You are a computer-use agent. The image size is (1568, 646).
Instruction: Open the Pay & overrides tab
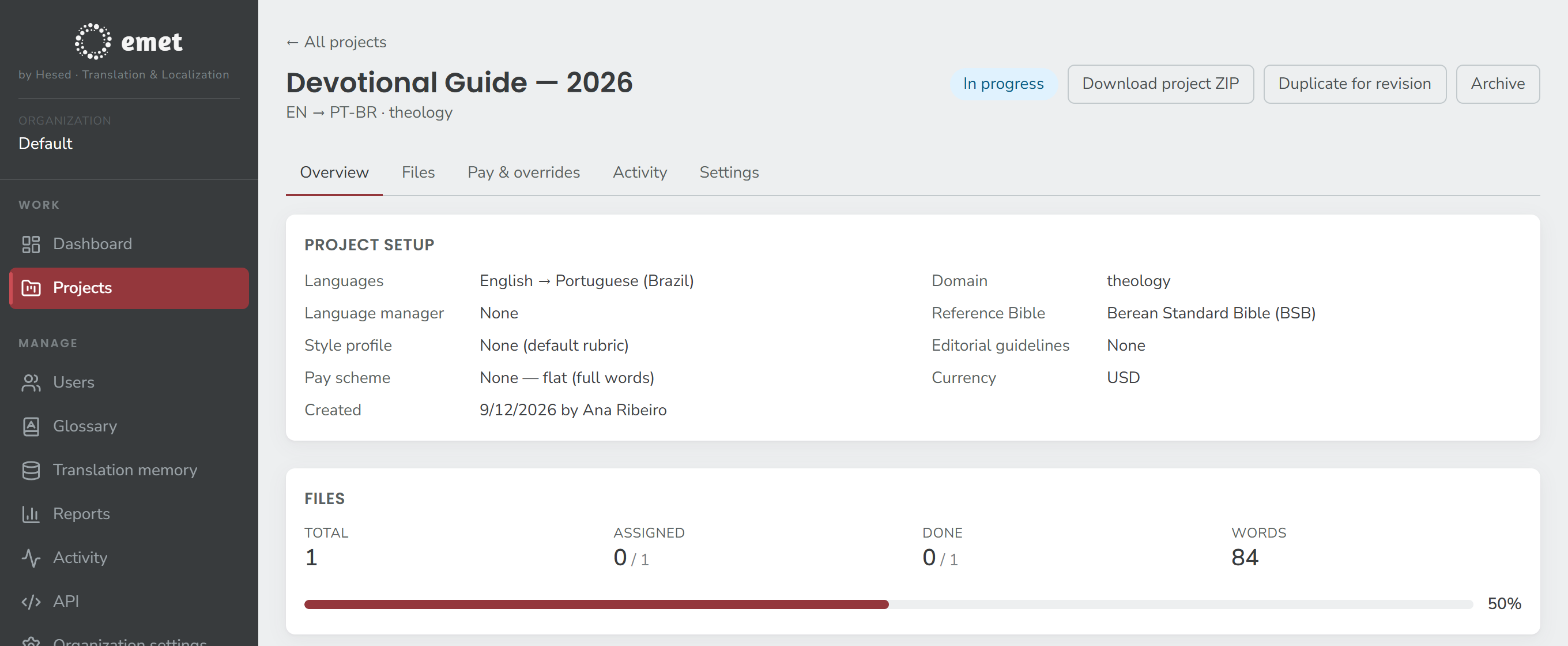[523, 172]
